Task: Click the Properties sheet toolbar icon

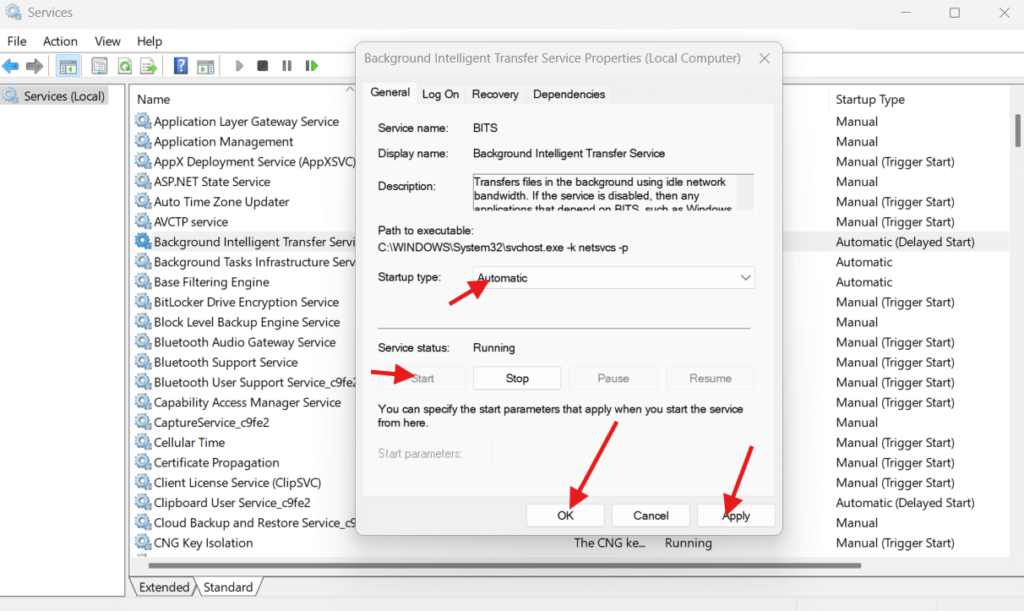Action: 99,66
